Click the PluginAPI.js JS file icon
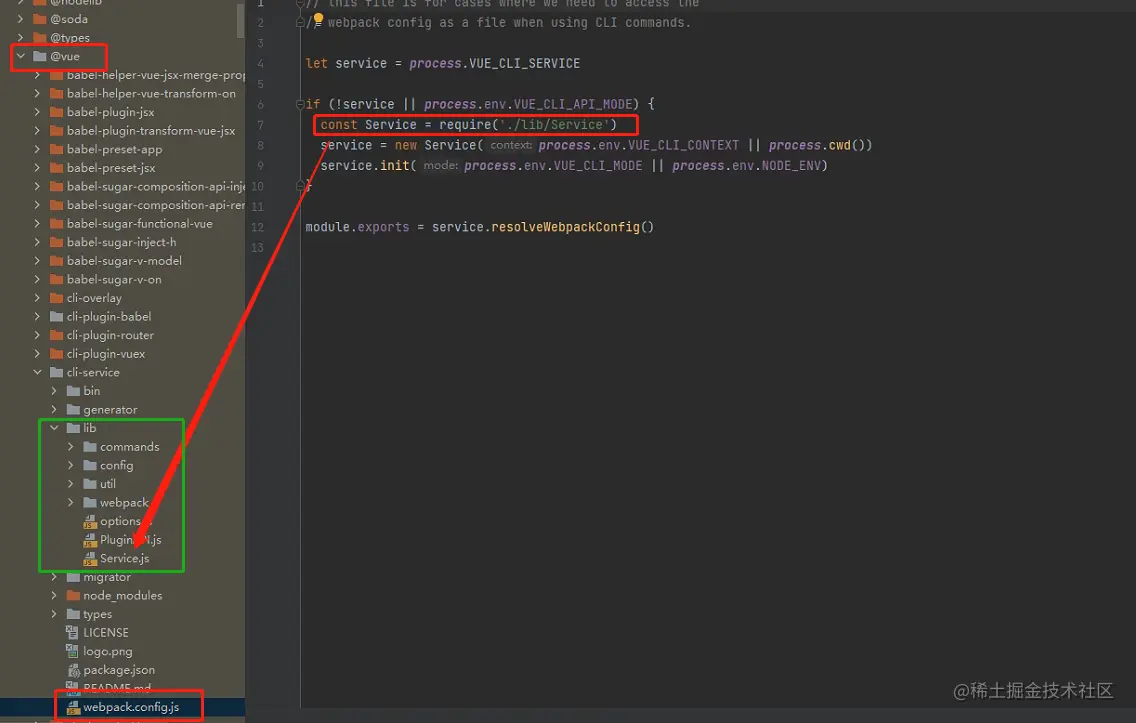This screenshot has height=723, width=1136. [90, 540]
